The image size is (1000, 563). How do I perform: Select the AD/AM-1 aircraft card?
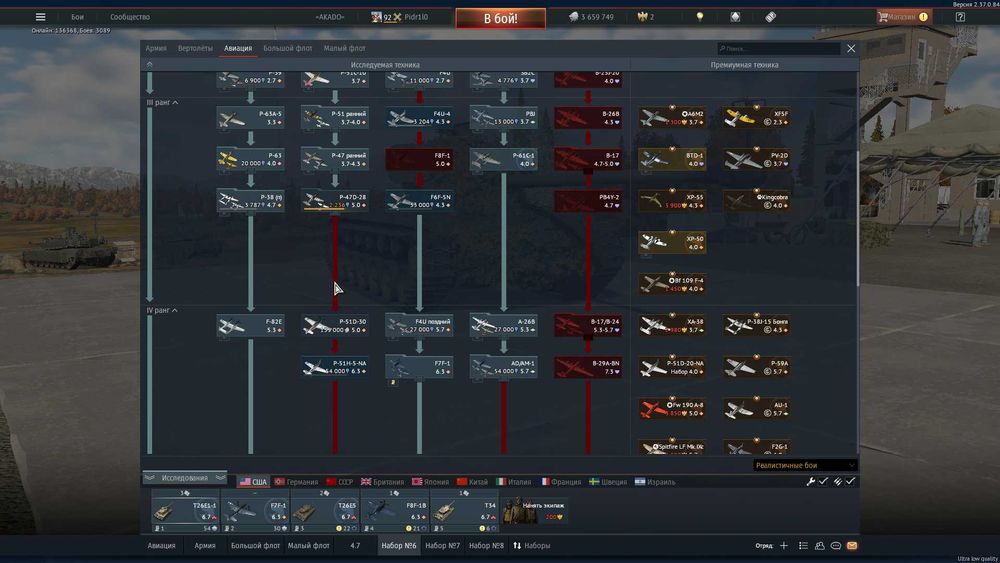[x=503, y=367]
